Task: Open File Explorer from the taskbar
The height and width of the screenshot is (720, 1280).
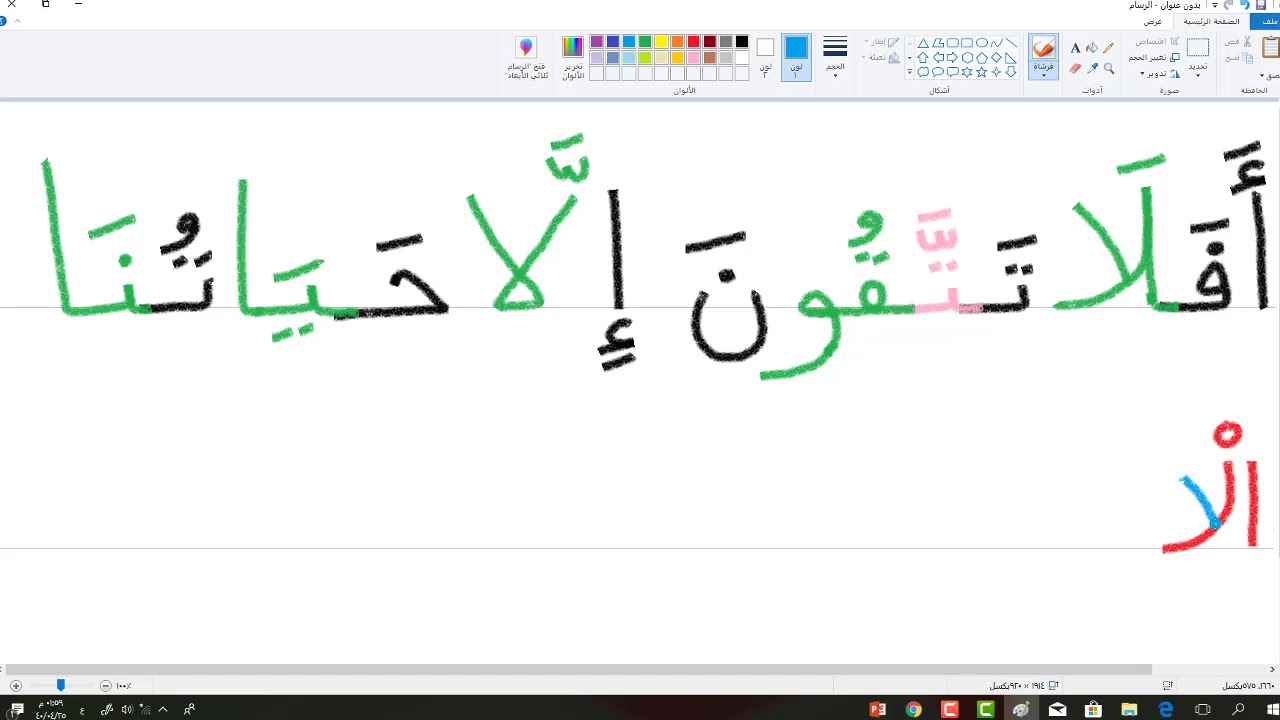Action: point(1130,709)
